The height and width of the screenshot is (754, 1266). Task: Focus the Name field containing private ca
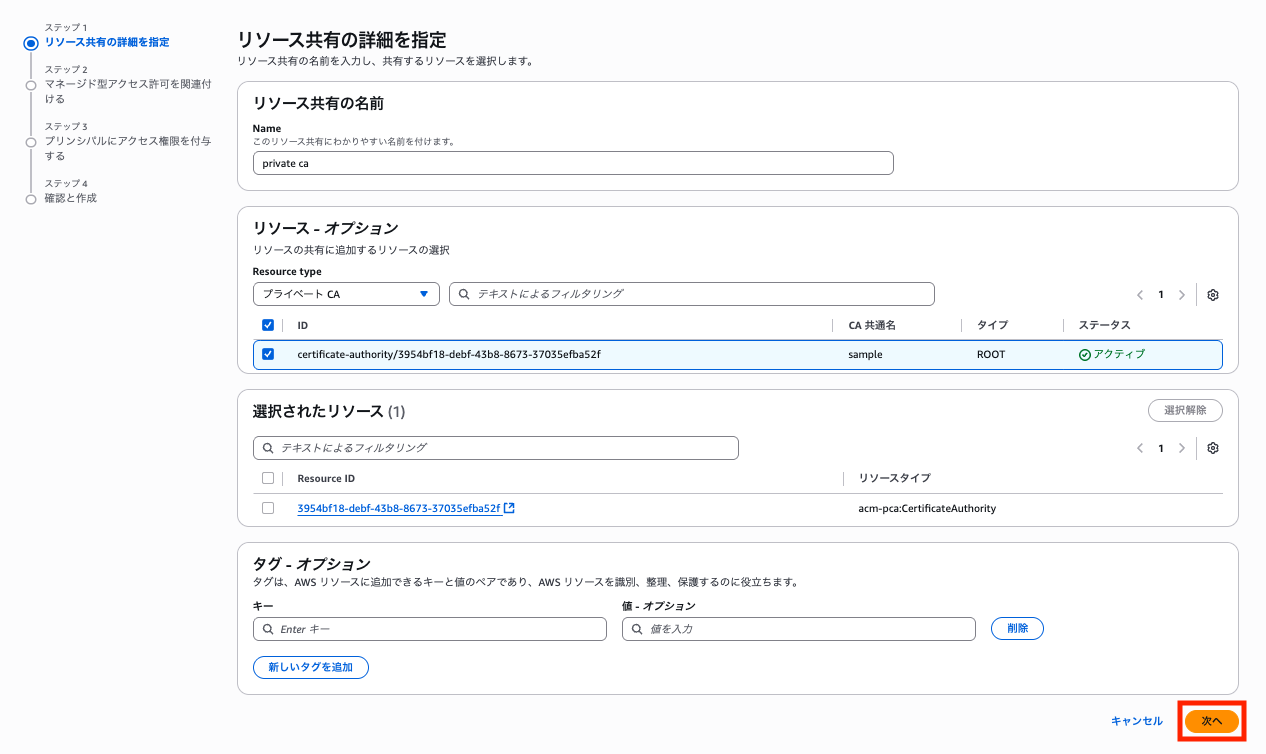[573, 163]
